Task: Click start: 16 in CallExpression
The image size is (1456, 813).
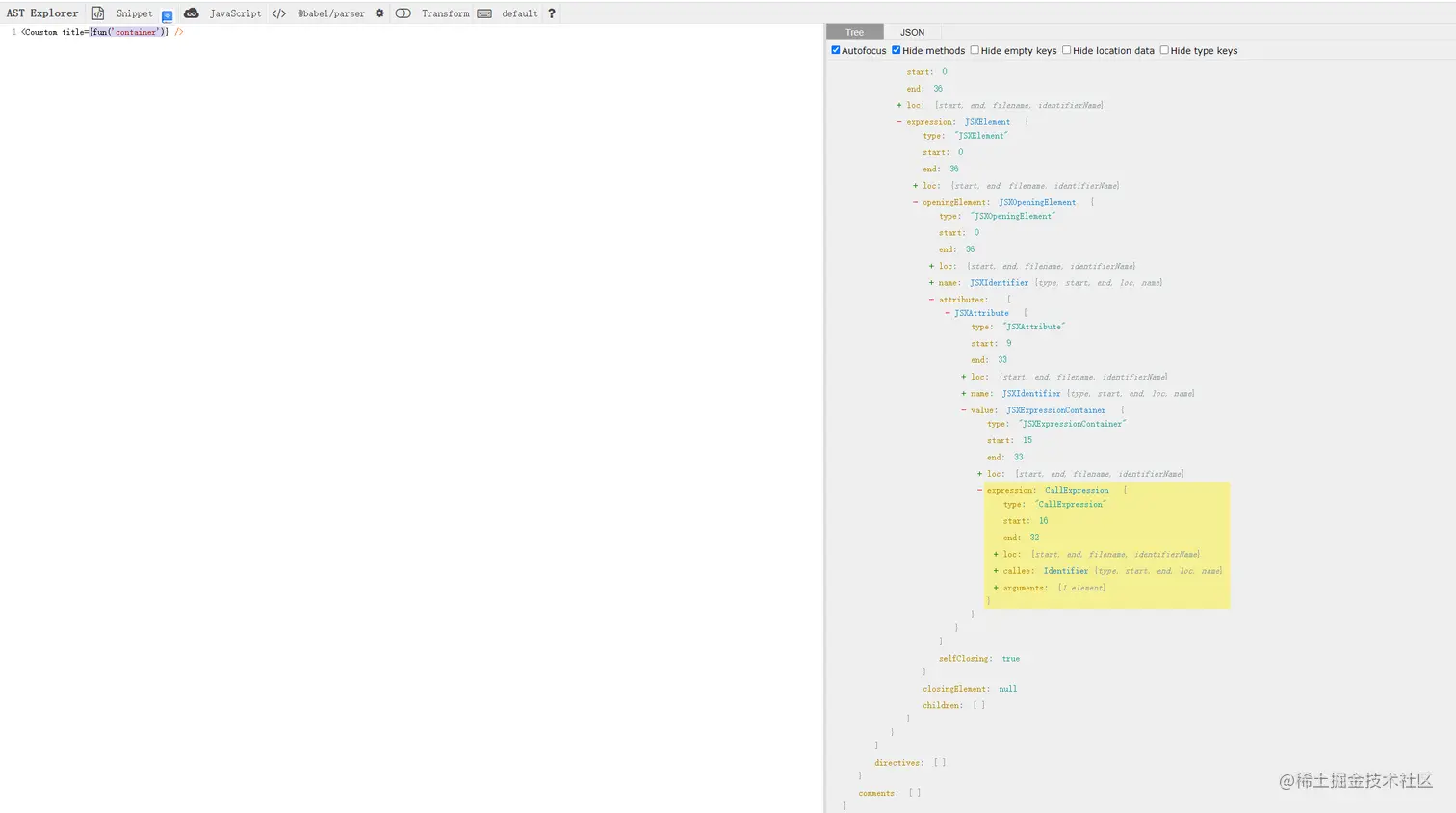Action: (x=1026, y=521)
